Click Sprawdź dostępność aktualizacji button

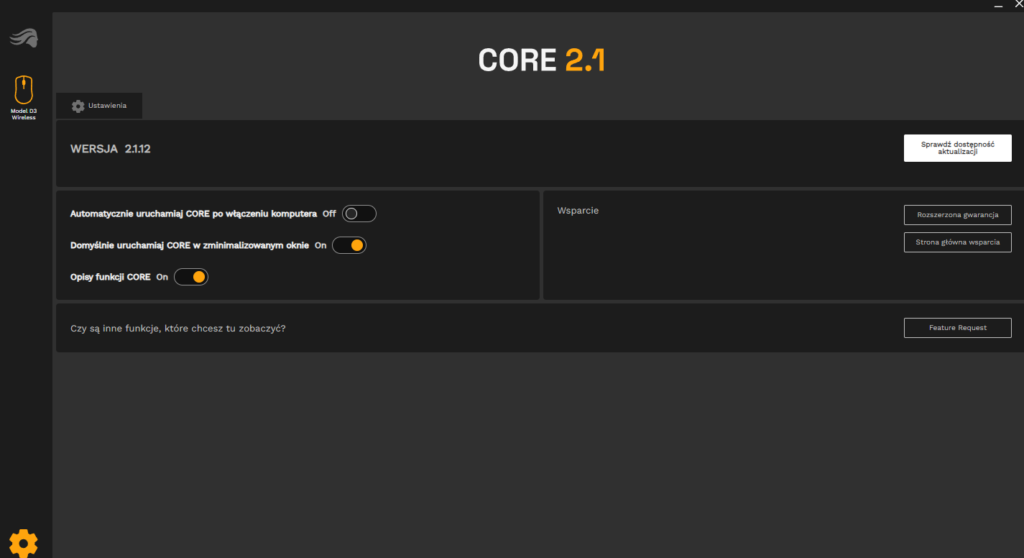click(x=957, y=148)
